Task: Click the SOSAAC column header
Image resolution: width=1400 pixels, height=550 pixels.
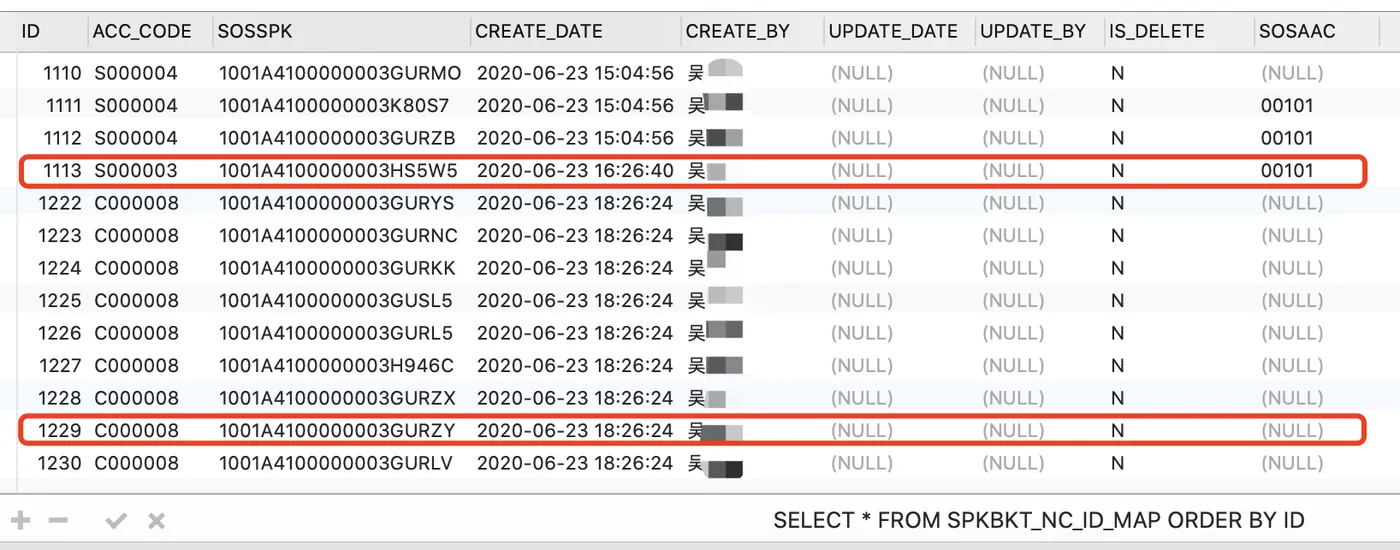Action: click(x=1297, y=31)
